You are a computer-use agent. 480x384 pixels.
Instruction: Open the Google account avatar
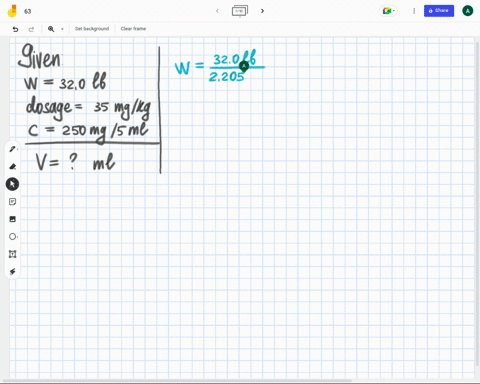coord(468,11)
